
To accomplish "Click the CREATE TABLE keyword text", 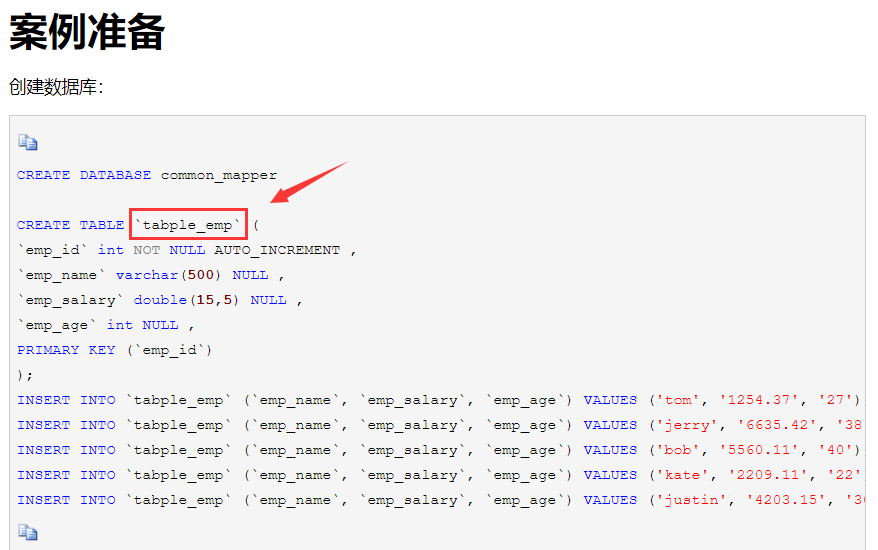I will 71,225.
